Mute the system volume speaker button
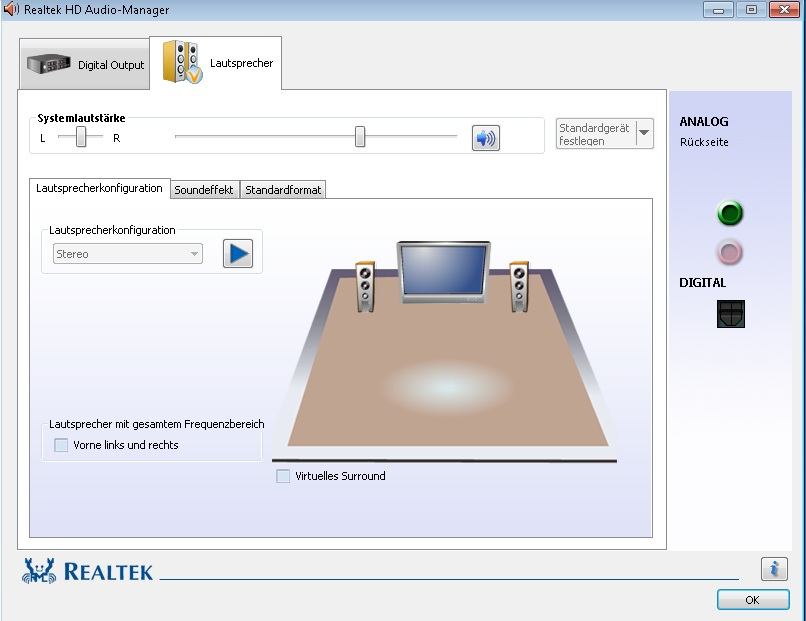 (486, 138)
